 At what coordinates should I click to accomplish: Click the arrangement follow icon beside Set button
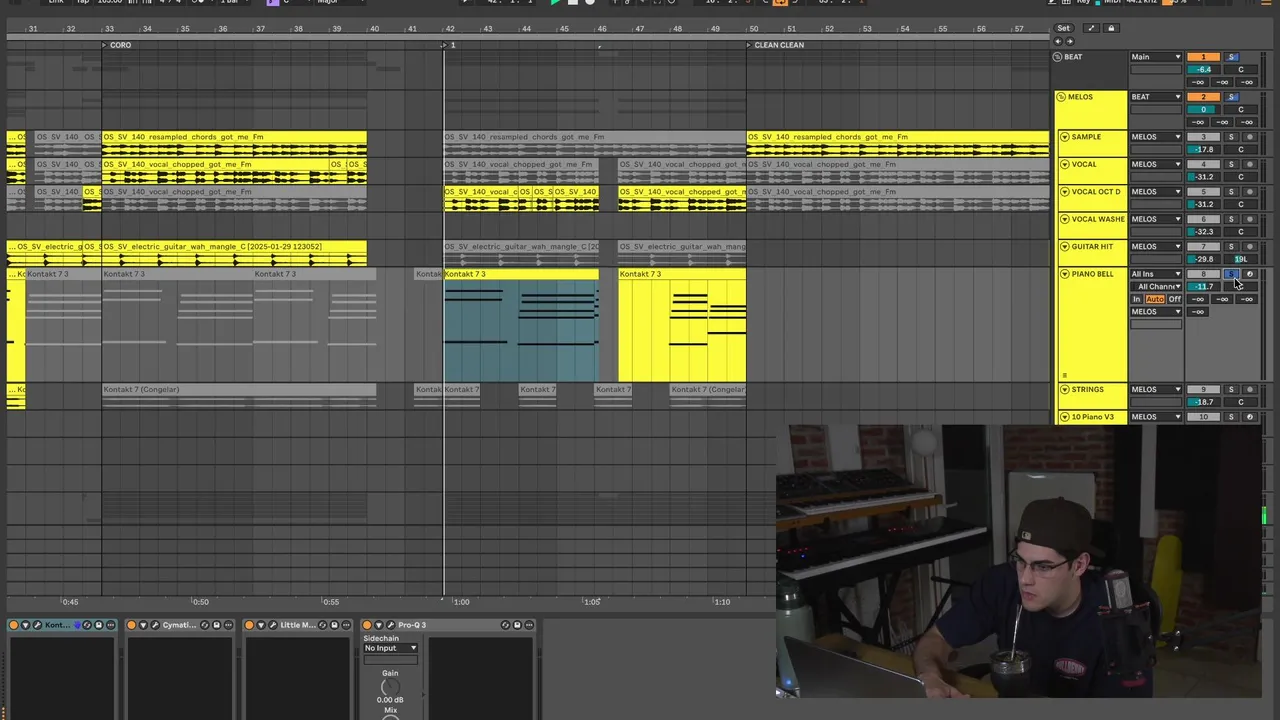[1091, 28]
